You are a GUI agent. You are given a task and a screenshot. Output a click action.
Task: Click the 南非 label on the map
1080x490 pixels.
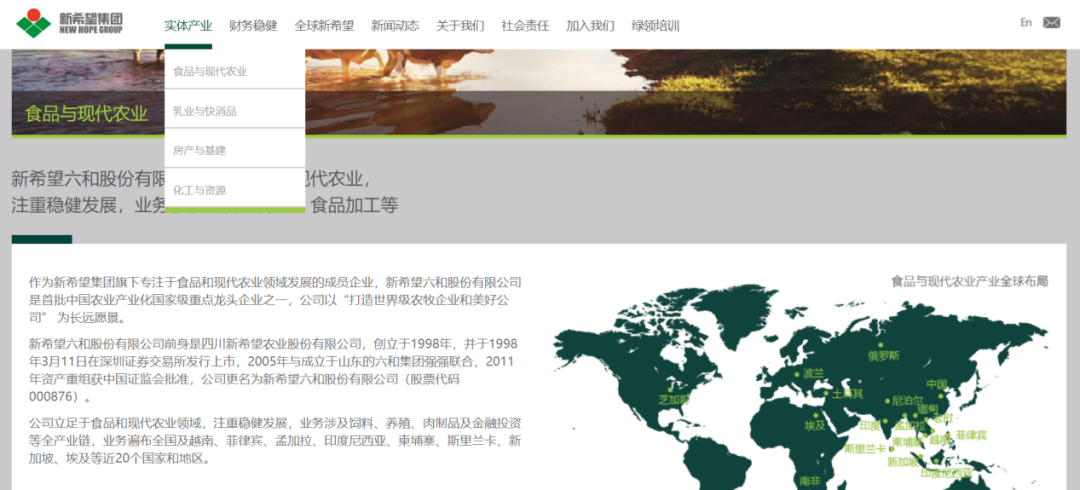810,480
